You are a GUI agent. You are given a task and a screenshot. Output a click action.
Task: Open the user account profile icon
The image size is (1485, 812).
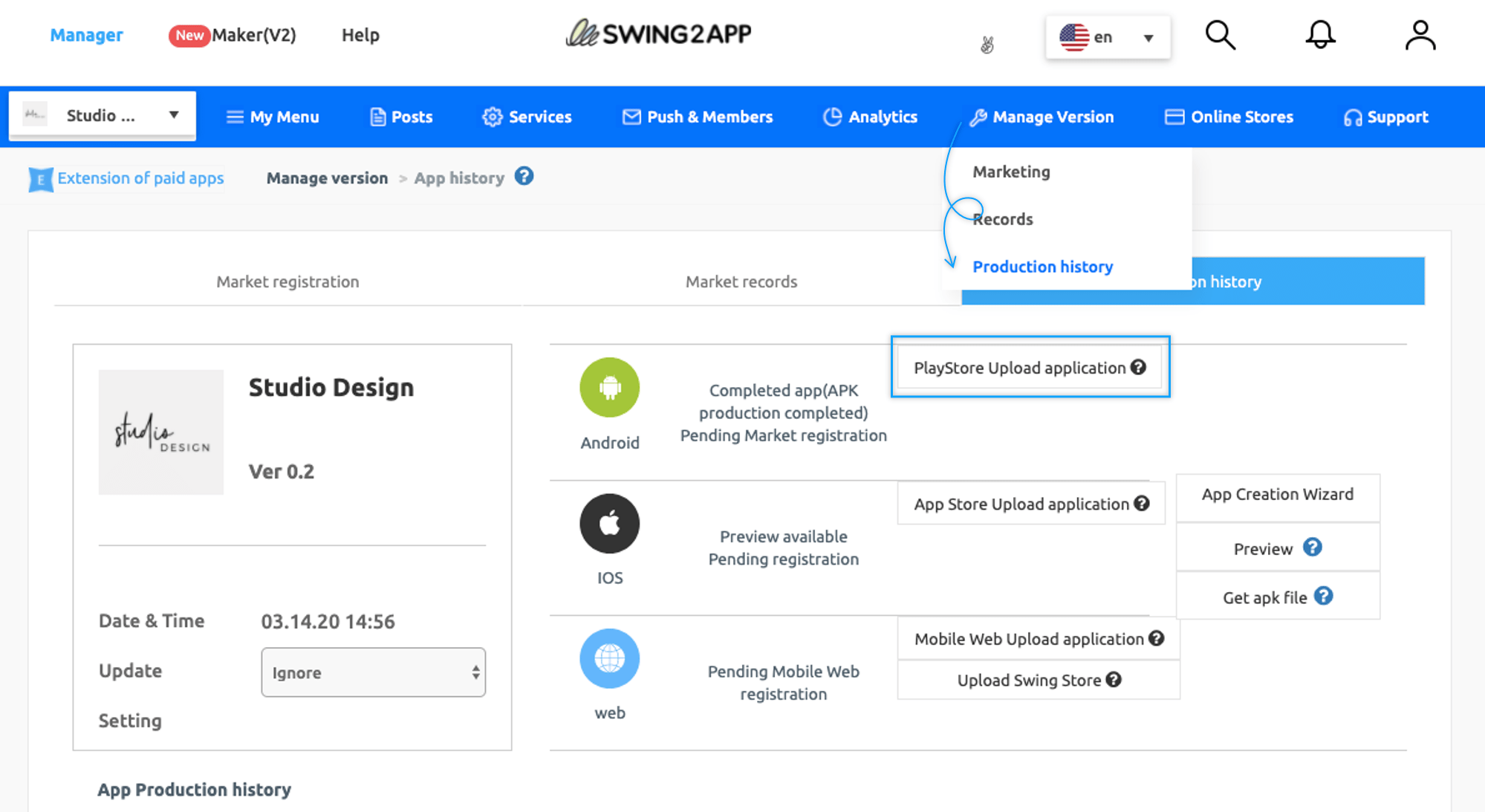[x=1420, y=35]
